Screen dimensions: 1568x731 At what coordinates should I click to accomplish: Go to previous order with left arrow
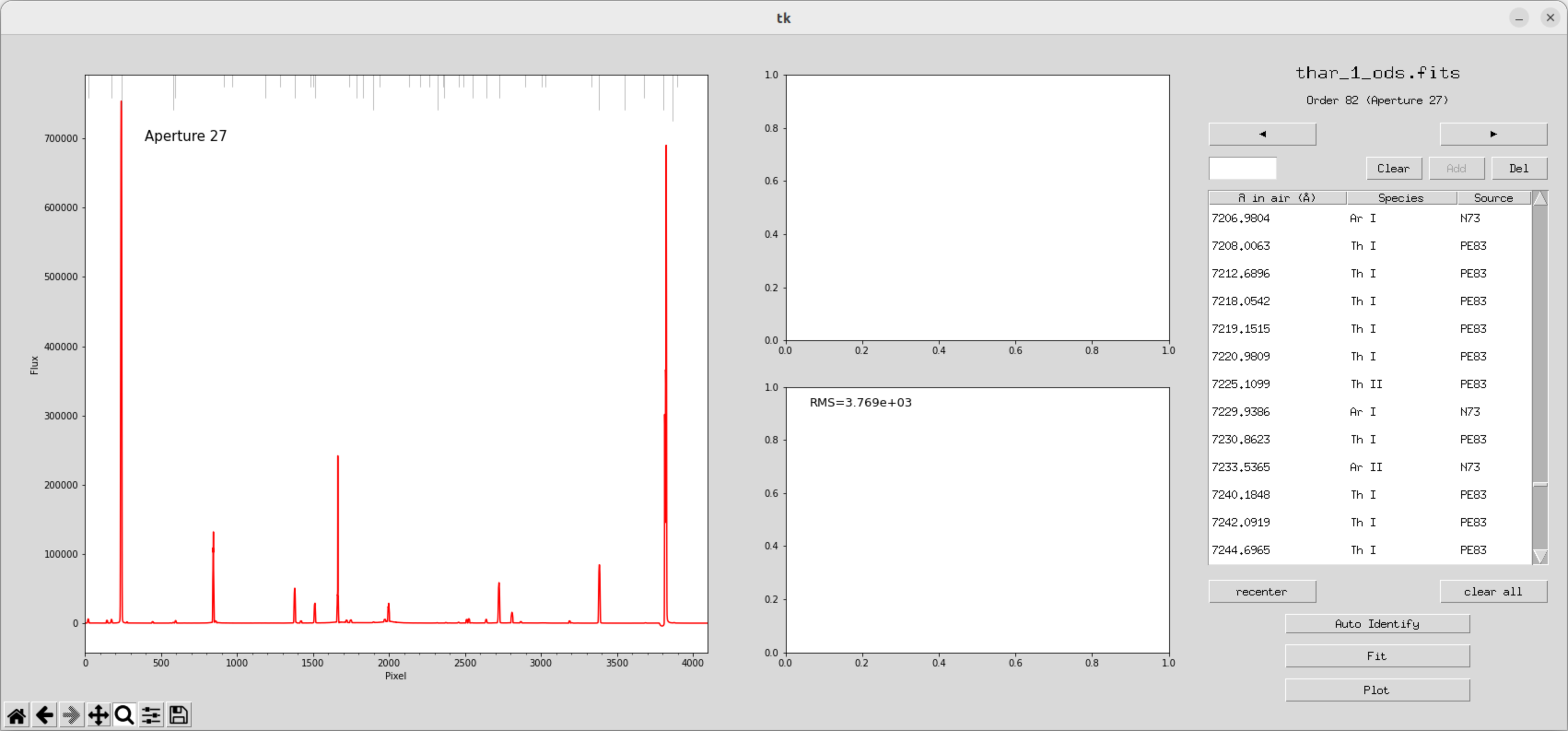coord(1262,134)
